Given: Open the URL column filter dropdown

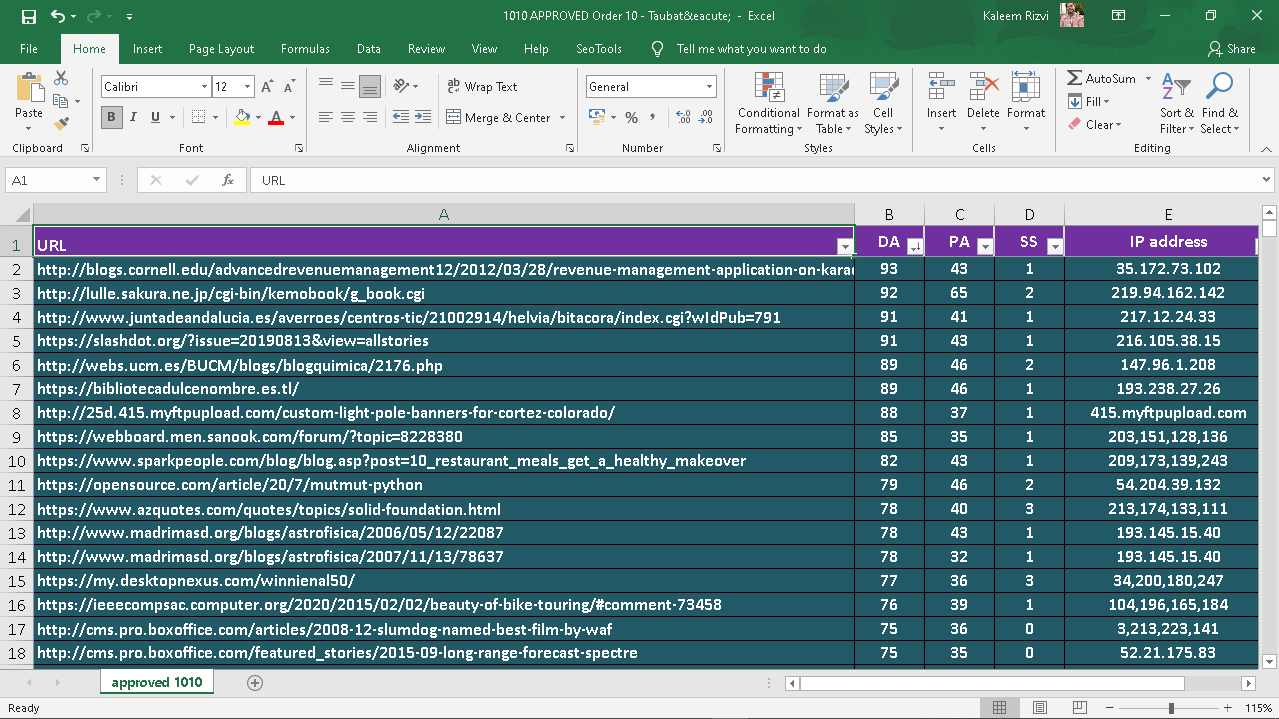Looking at the screenshot, I should [845, 246].
